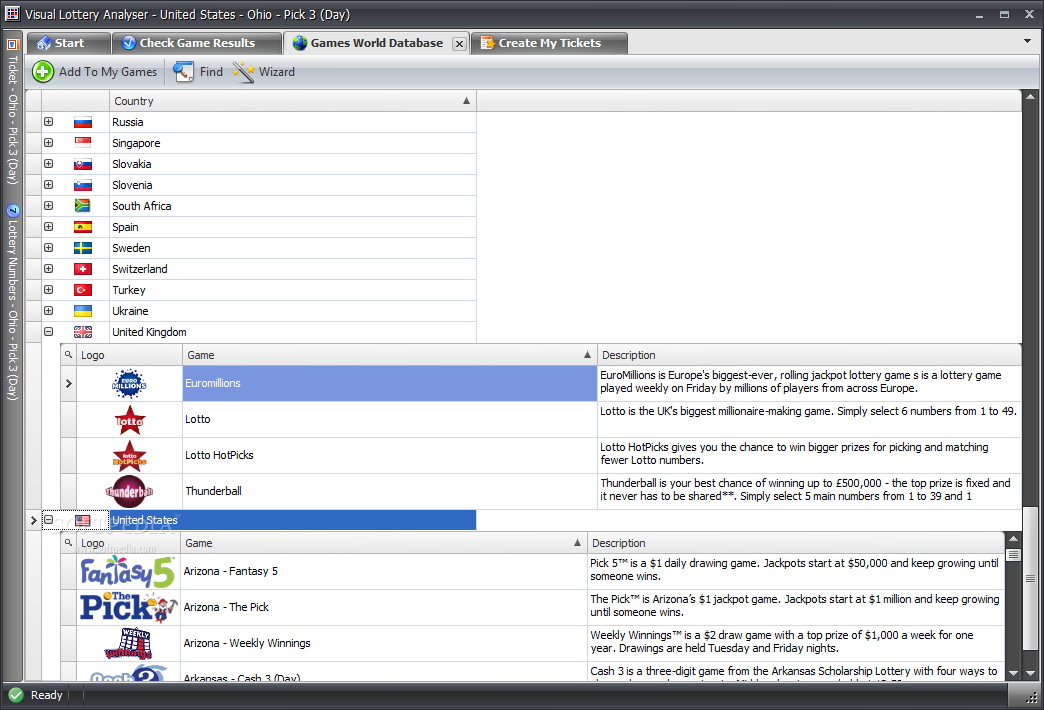
Task: Open Lottery Numbers - Ohio - Pick 3 side panel
Action: (13, 302)
